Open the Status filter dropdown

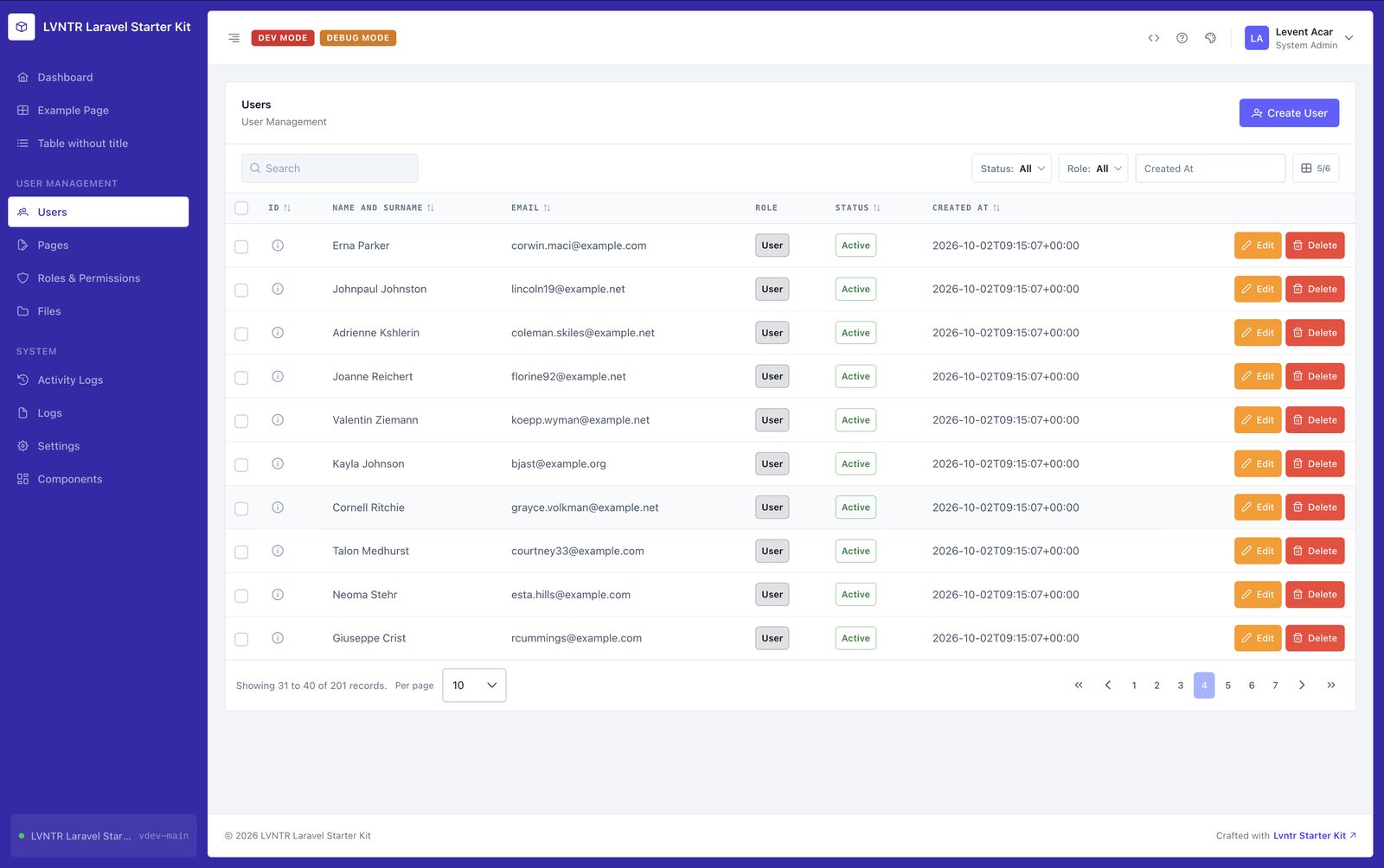pyautogui.click(x=1012, y=169)
